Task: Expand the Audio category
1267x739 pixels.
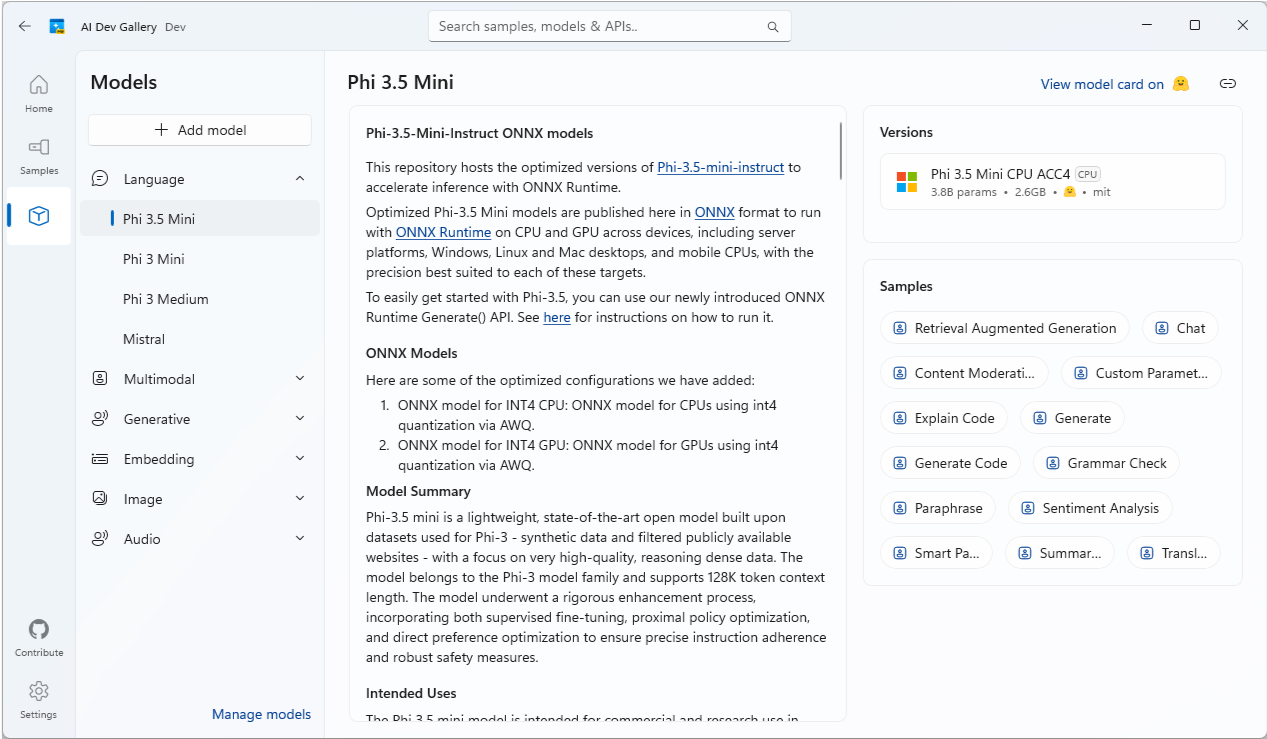Action: tap(300, 539)
